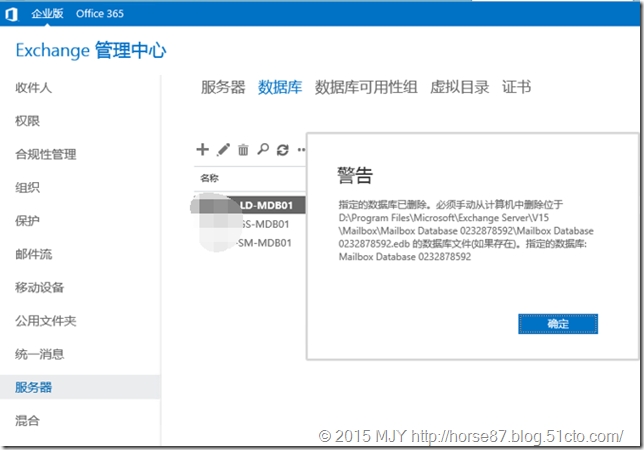The height and width of the screenshot is (450, 644).
Task: Select the SM-MDB01 database row
Action: click(x=263, y=243)
